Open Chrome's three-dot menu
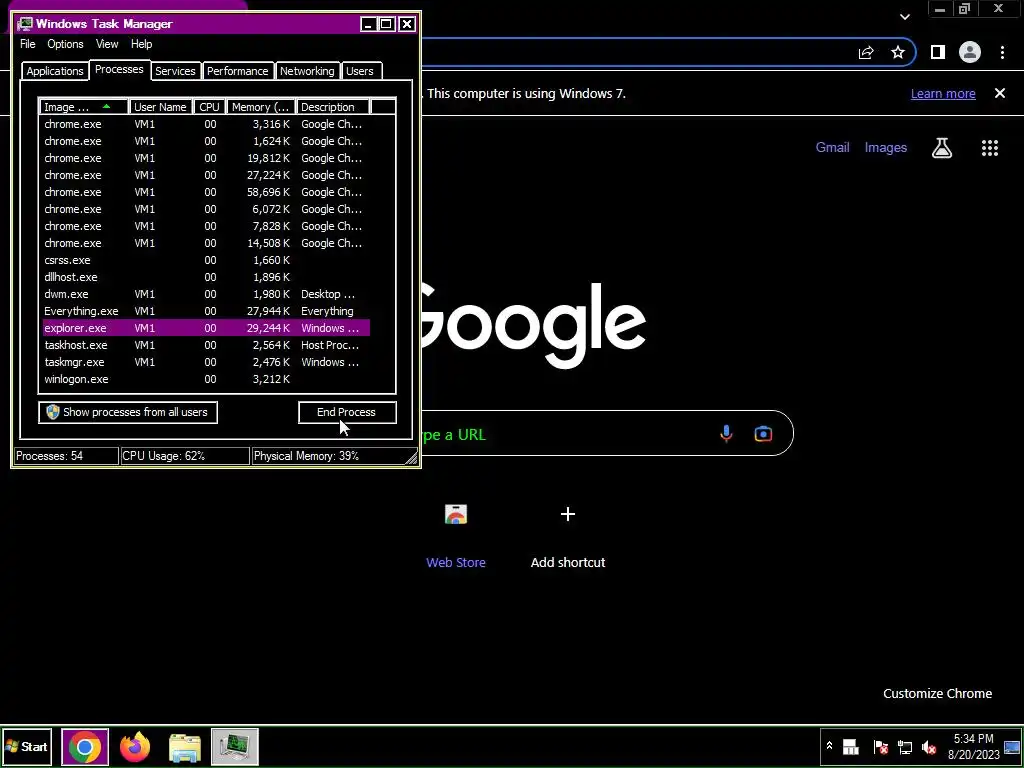The height and width of the screenshot is (768, 1024). [x=1002, y=53]
